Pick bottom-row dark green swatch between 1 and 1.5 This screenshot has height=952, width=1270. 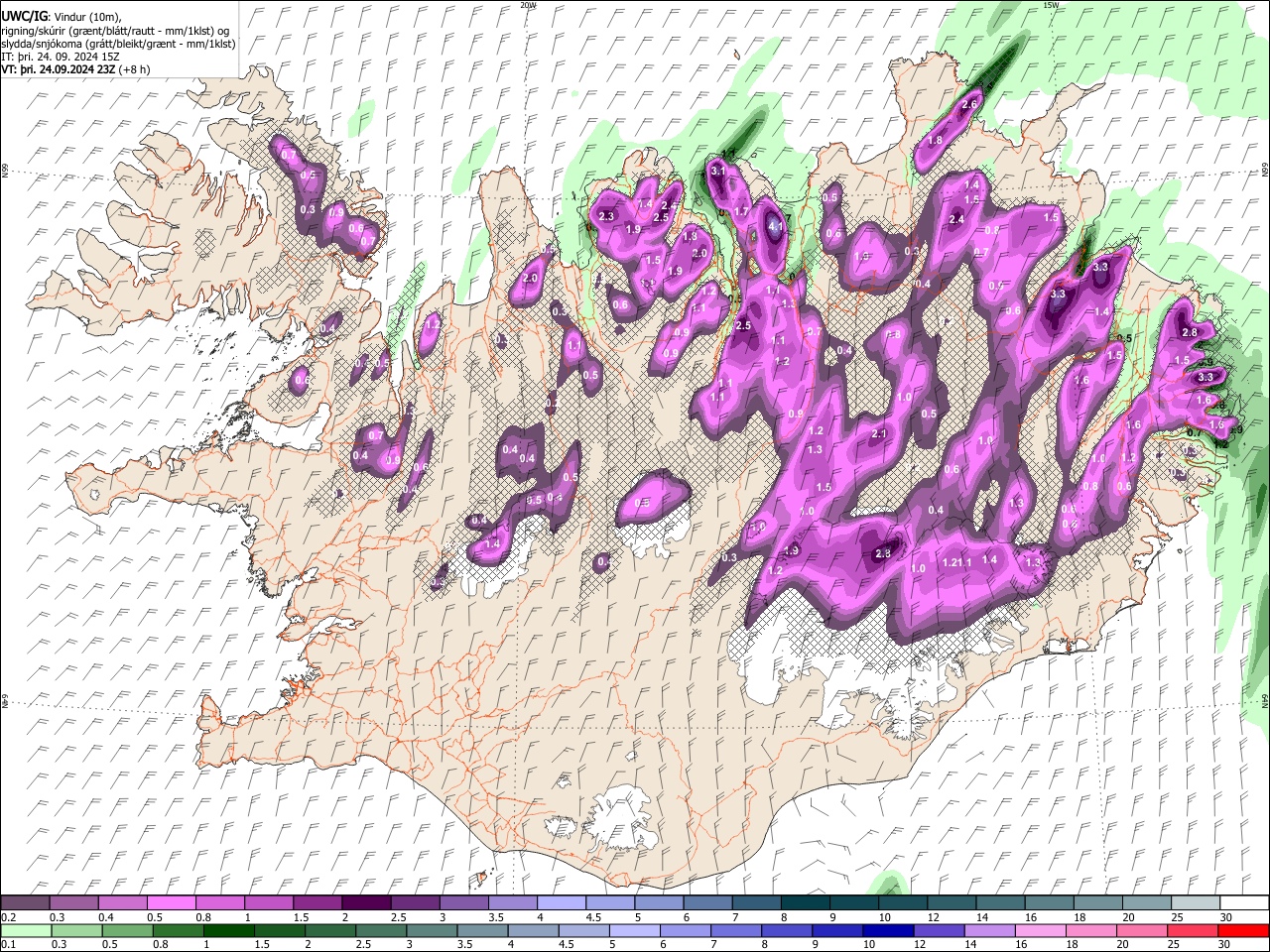coord(228,930)
